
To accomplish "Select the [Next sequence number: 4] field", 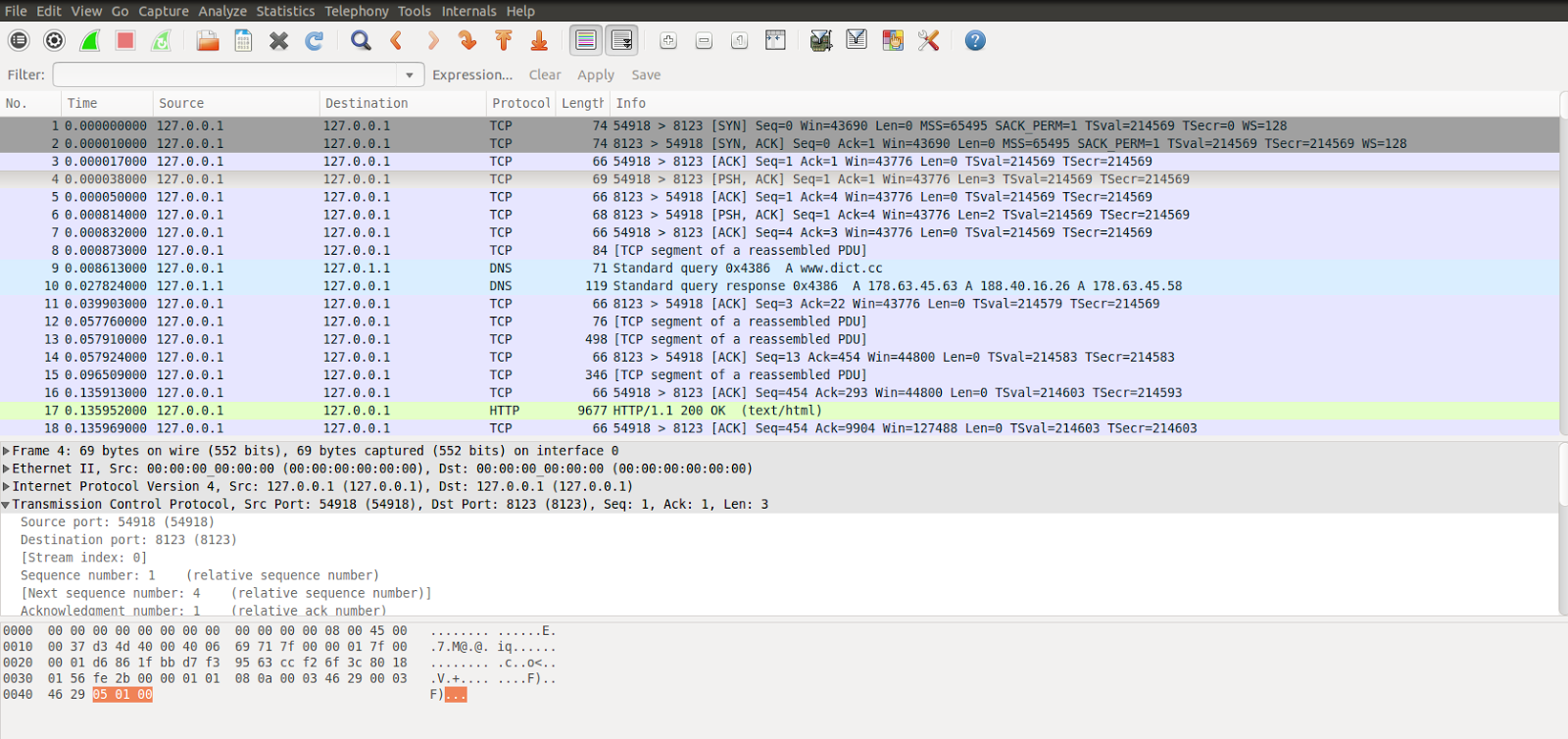I will click(226, 593).
